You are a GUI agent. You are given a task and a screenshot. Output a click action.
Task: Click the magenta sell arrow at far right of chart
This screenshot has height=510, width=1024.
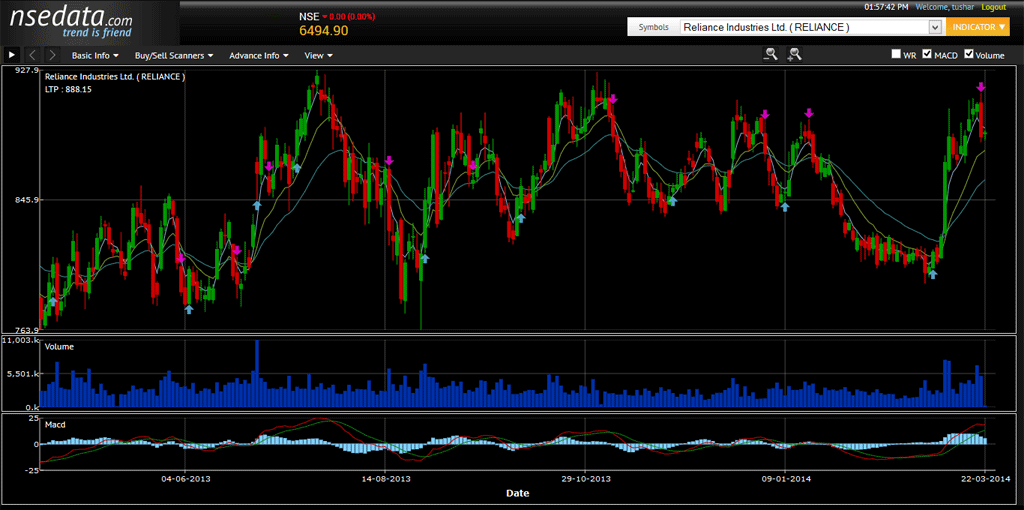pyautogui.click(x=980, y=88)
